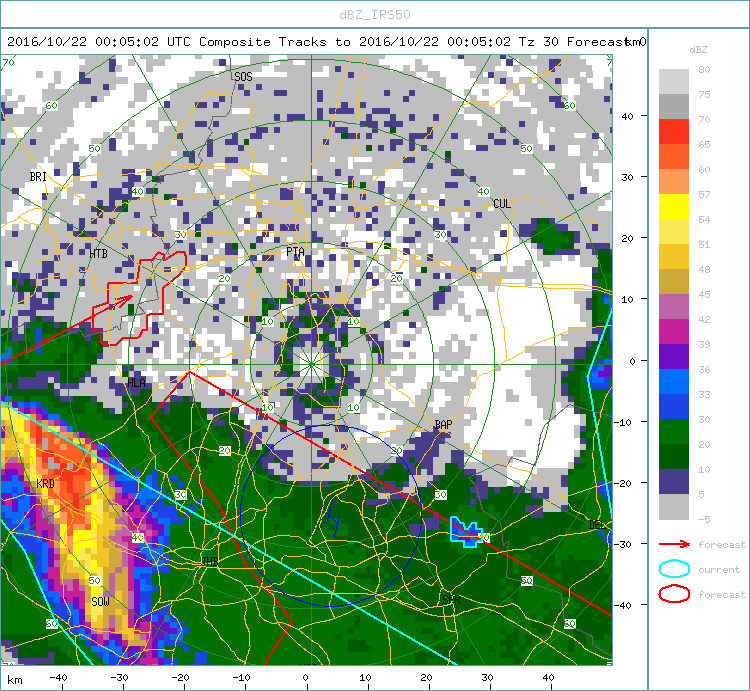Screen dimensions: 750x691
Task: Click the SPR station label
Action: [451, 599]
